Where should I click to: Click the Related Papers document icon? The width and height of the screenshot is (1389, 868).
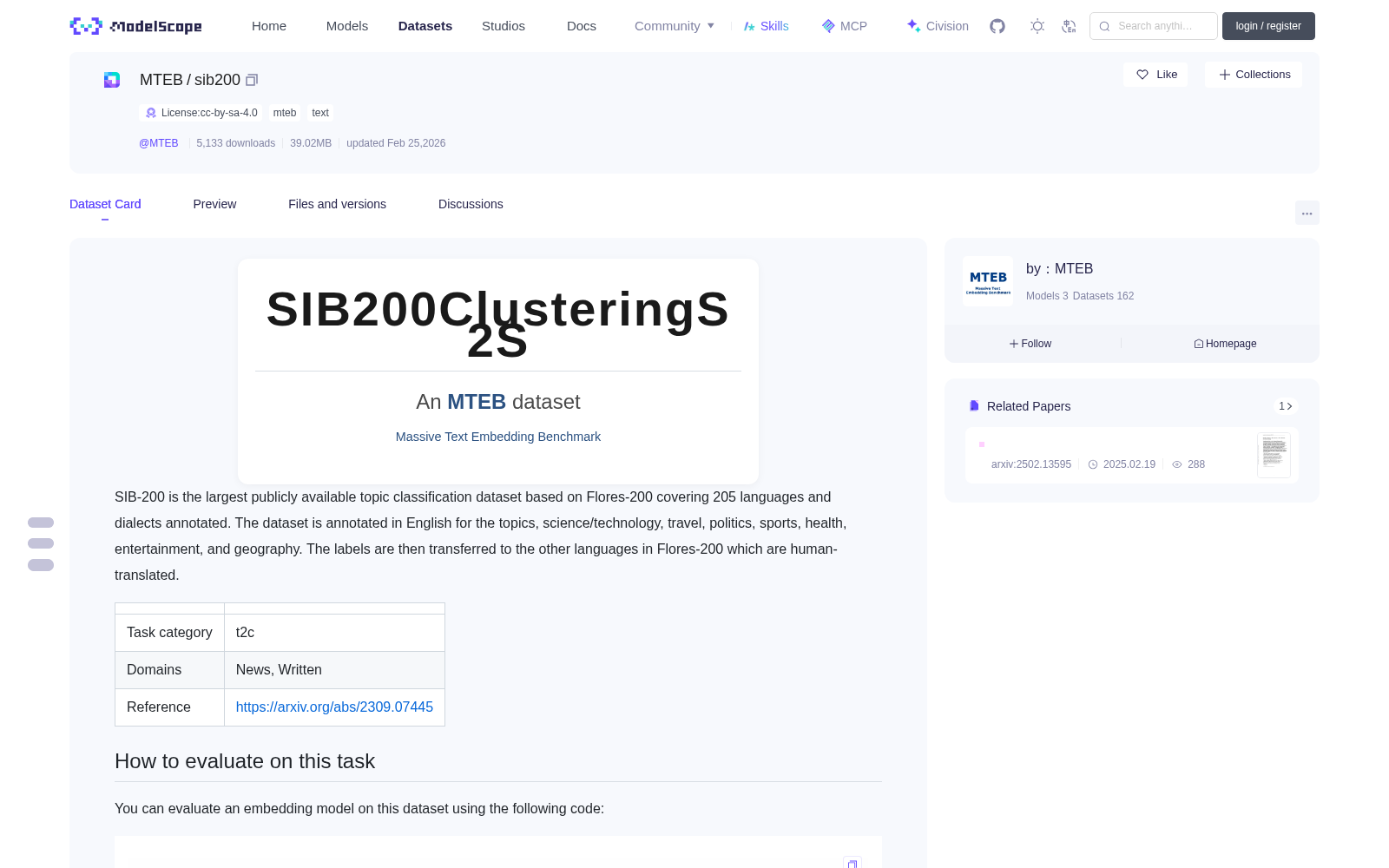974,406
